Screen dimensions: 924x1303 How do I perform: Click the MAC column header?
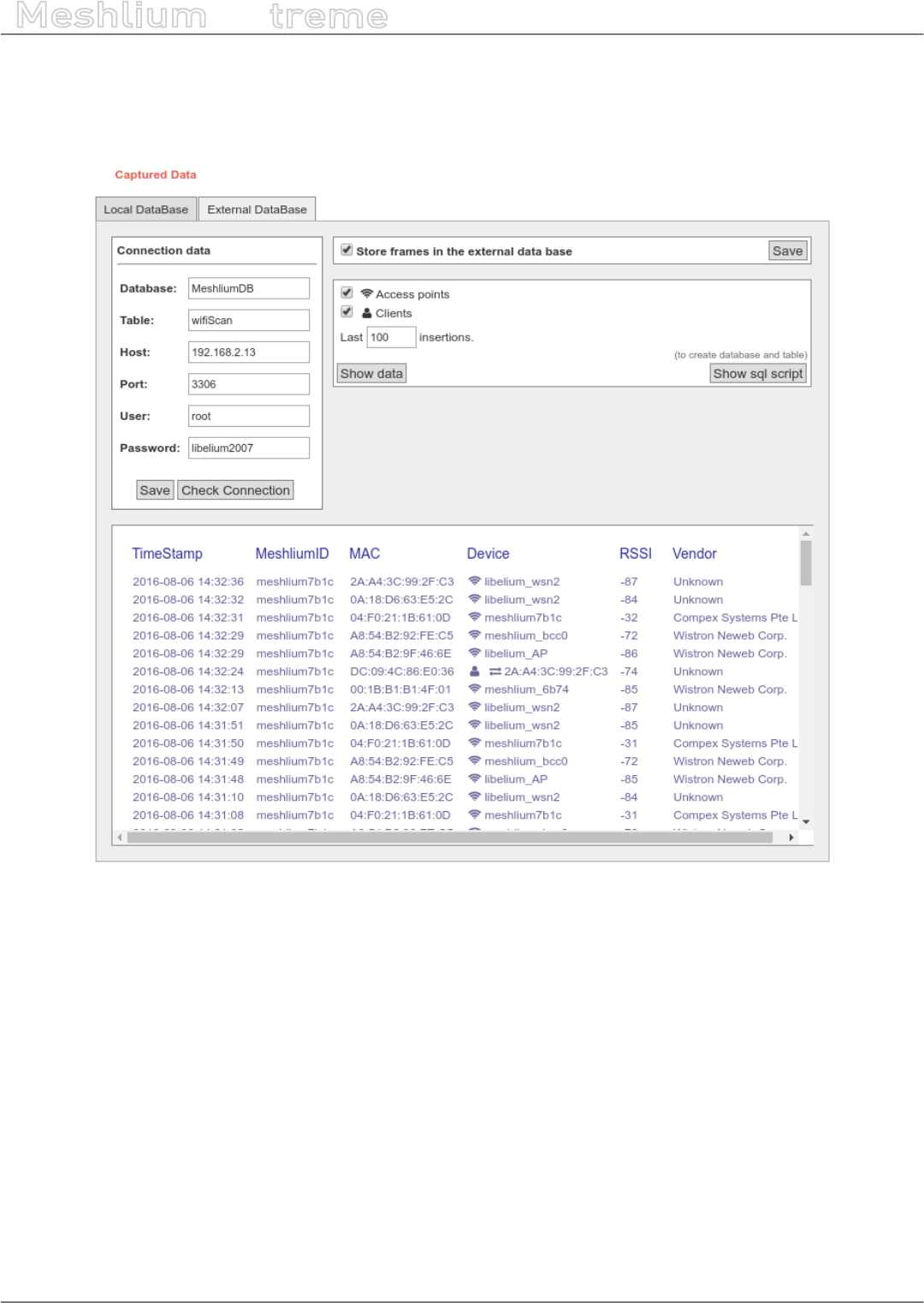[x=364, y=554]
